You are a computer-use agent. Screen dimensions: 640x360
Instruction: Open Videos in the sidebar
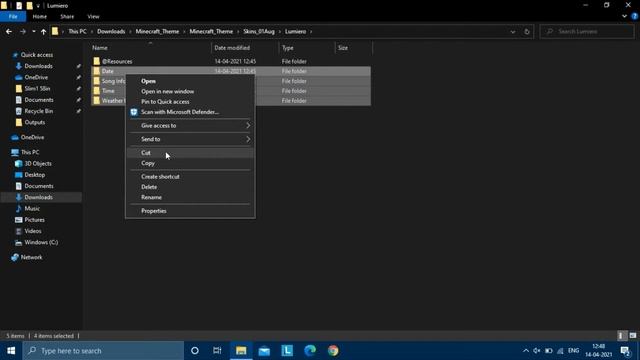click(33, 231)
